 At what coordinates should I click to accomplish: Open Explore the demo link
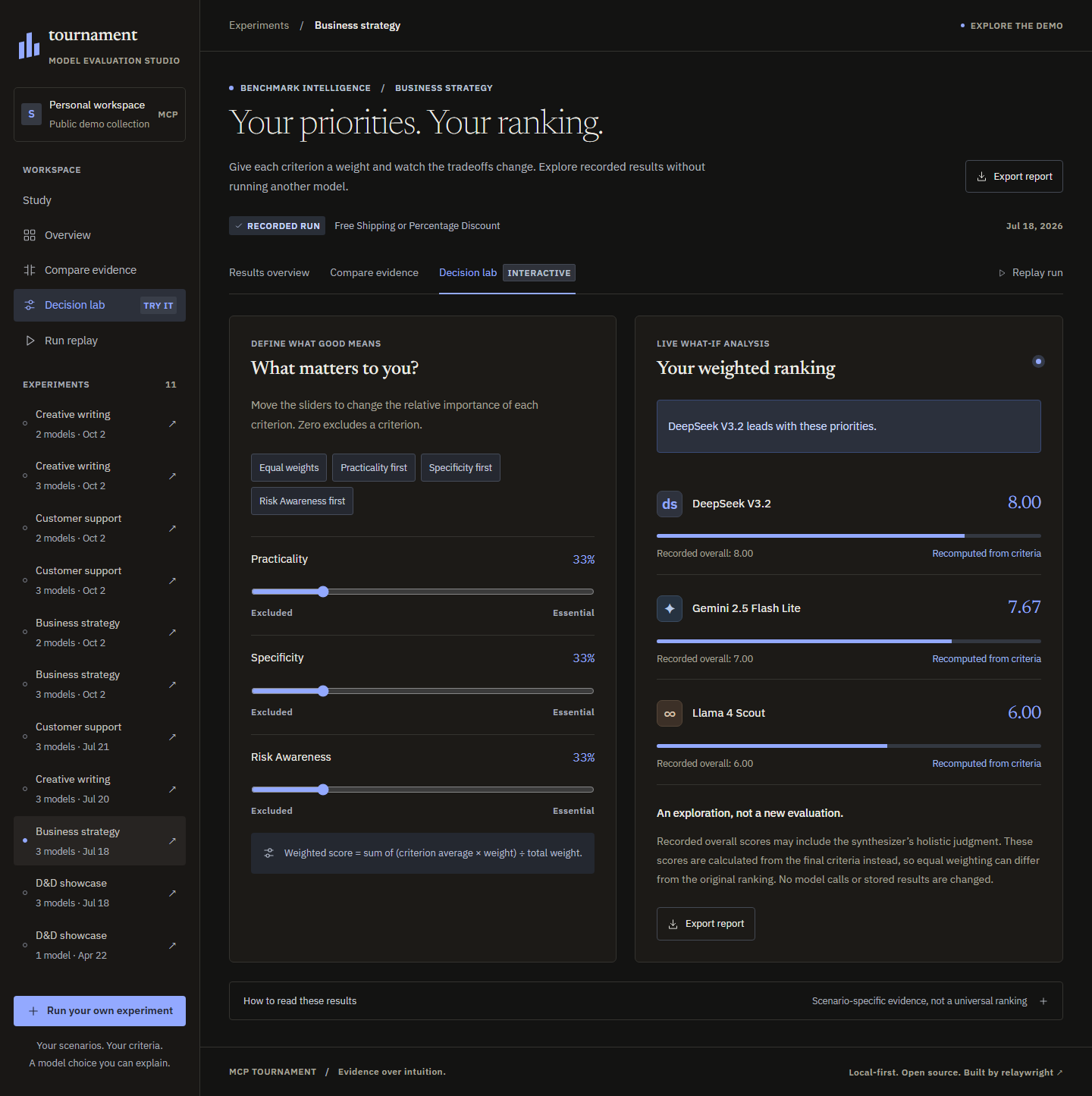[1012, 26]
